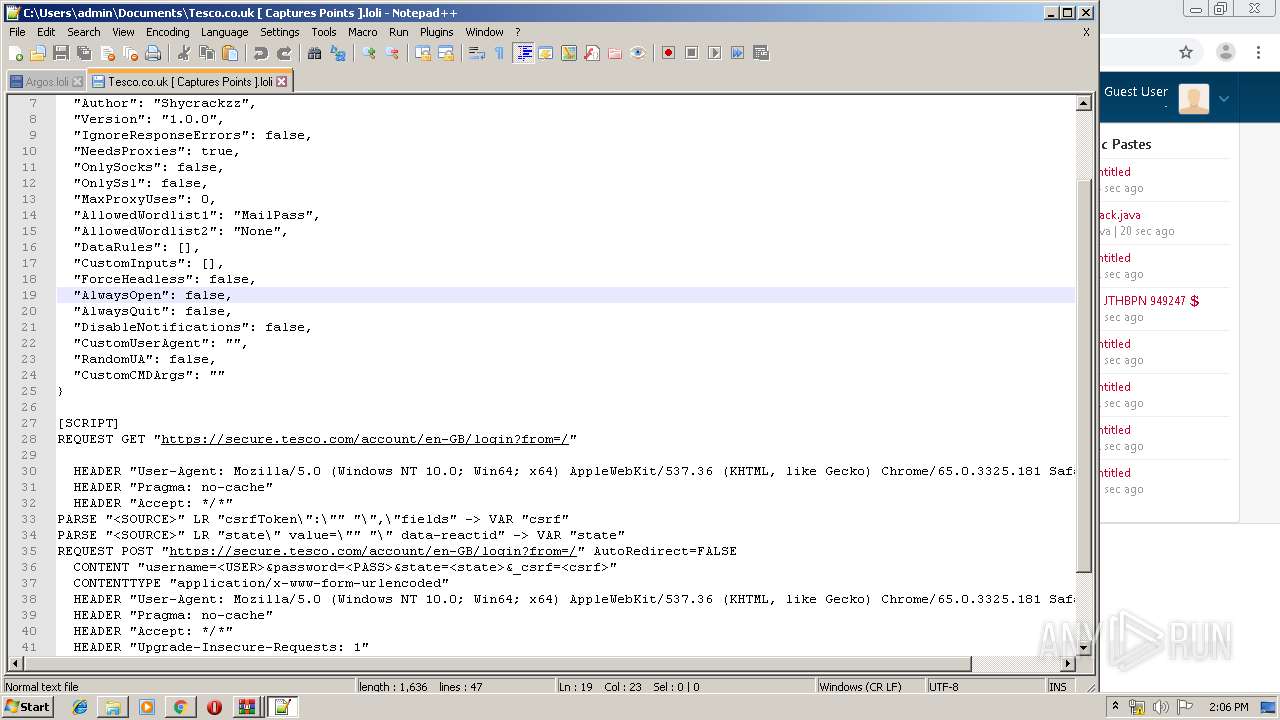Click the Close All toolbar icon

coord(130,53)
